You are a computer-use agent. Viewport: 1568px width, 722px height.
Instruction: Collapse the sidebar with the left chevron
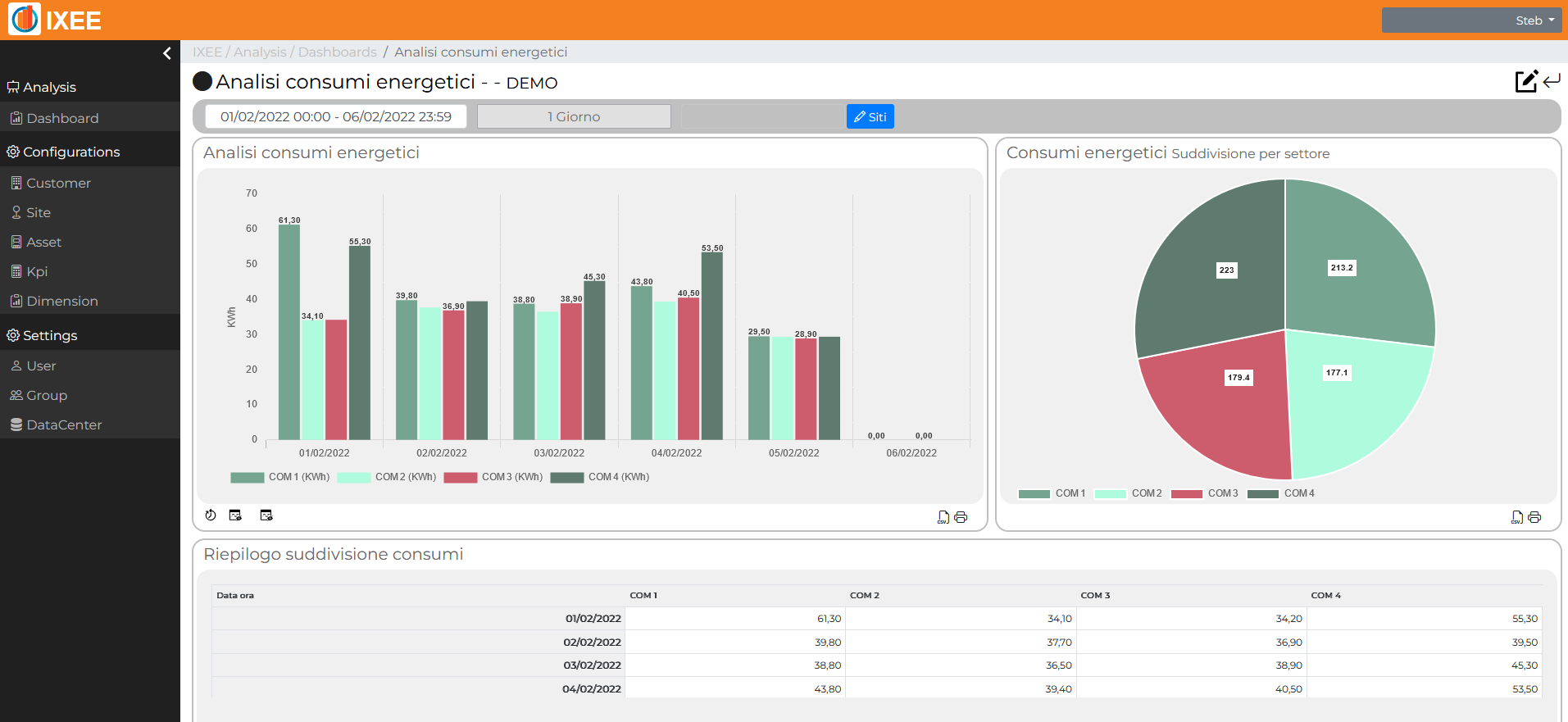[x=167, y=53]
